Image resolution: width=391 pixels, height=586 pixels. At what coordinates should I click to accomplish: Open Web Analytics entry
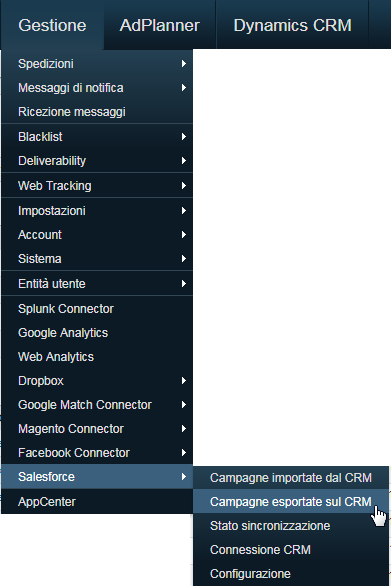(97, 357)
